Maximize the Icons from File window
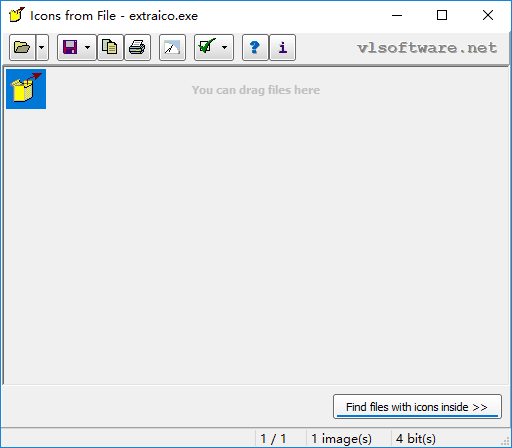The image size is (512, 448). click(442, 15)
